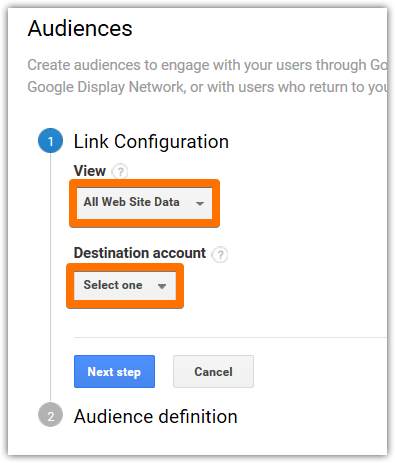Open the All Web Site Data view dropdown
This screenshot has width=395, height=463.
click(x=144, y=203)
